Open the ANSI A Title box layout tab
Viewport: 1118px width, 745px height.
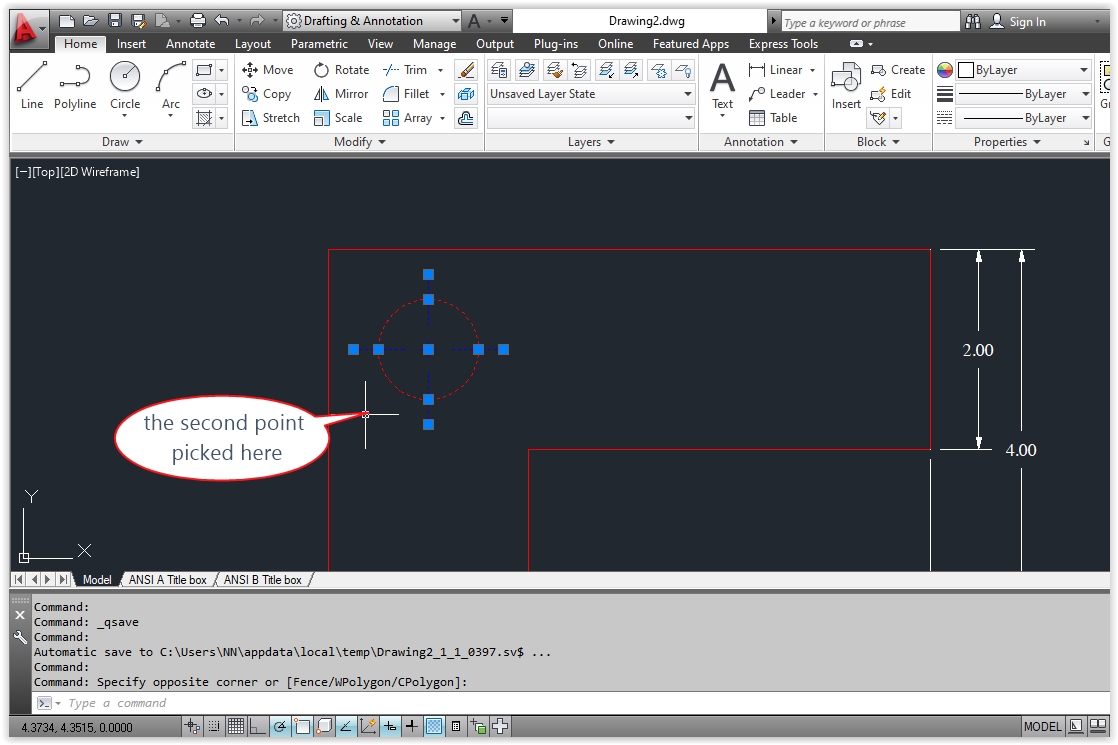point(166,579)
